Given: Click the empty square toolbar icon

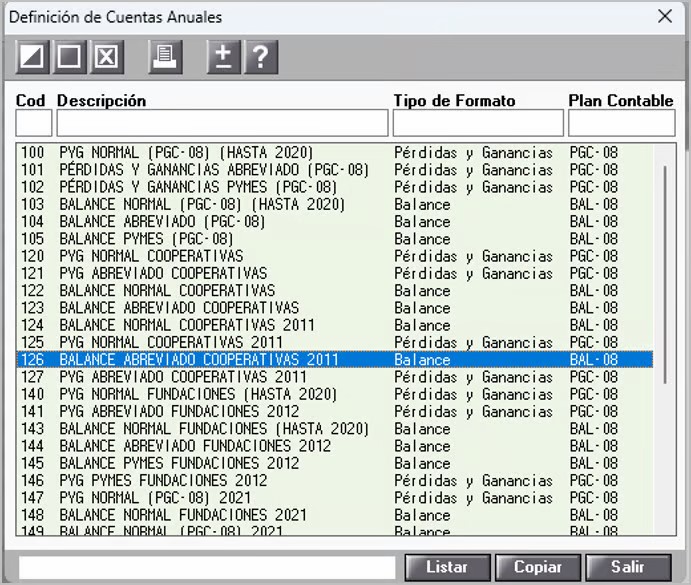Looking at the screenshot, I should 70,57.
